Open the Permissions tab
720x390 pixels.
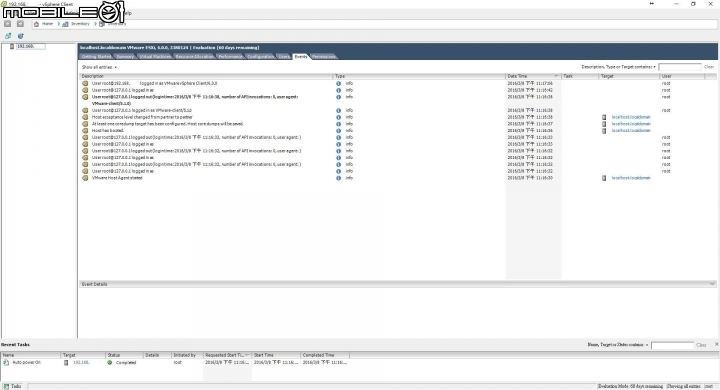pyautogui.click(x=324, y=57)
